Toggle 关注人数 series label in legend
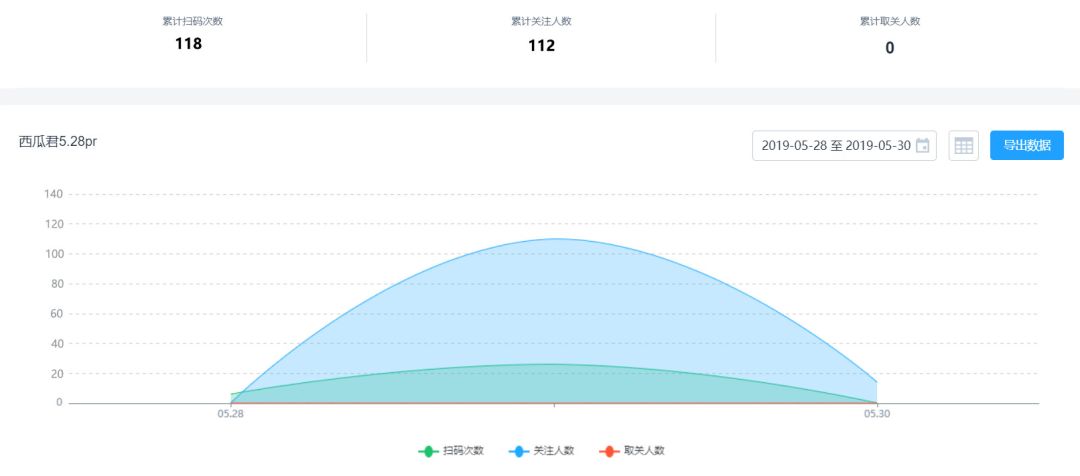Viewport: 1080px width, 476px height. point(554,451)
